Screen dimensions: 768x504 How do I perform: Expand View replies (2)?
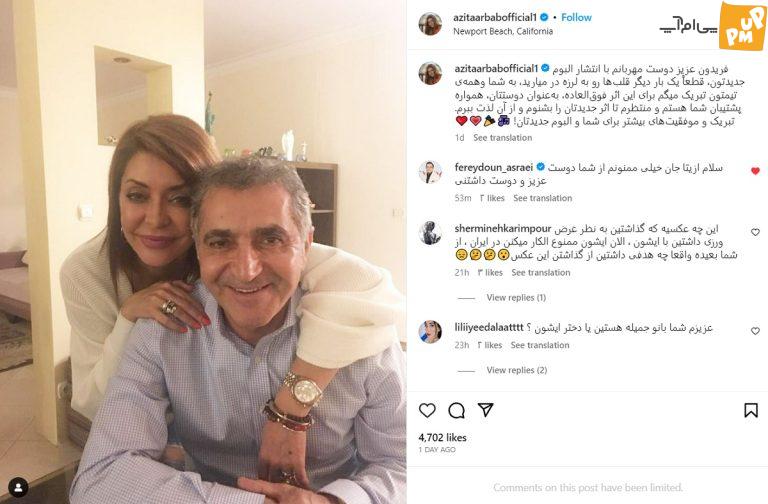pyautogui.click(x=517, y=370)
